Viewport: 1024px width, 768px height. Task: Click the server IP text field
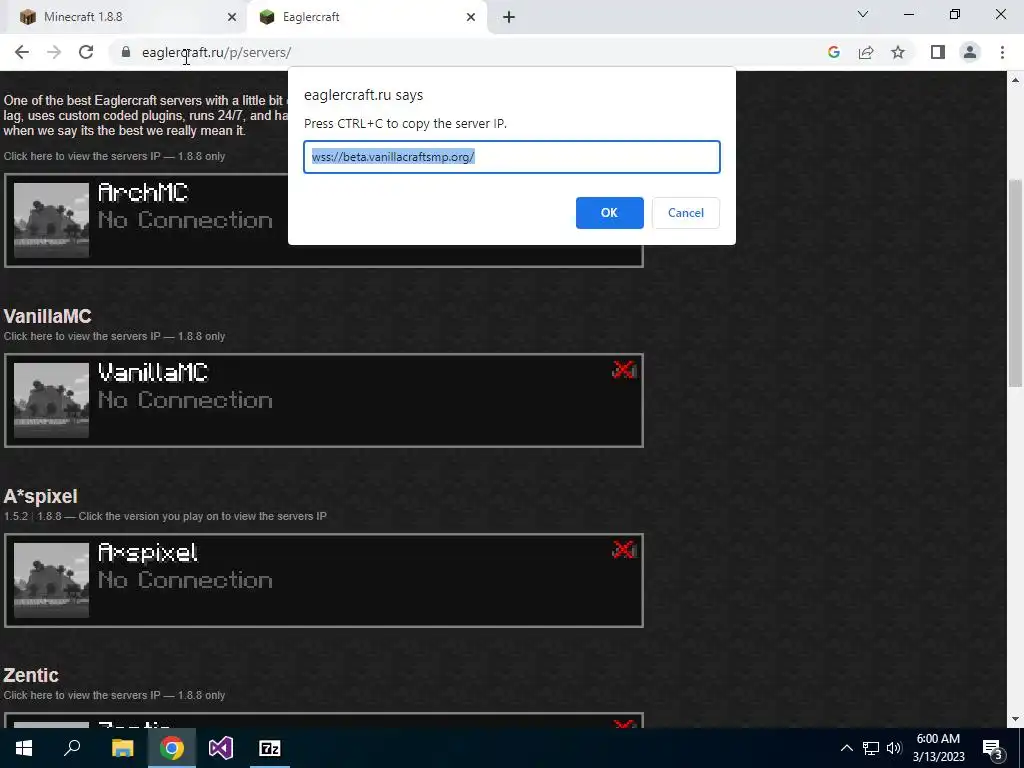(512, 157)
